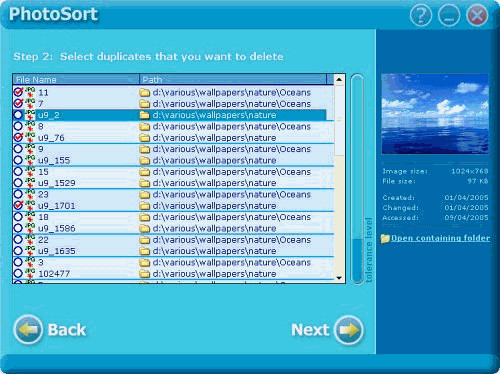Select the file name u9_1586
The height and width of the screenshot is (374, 500).
point(57,228)
